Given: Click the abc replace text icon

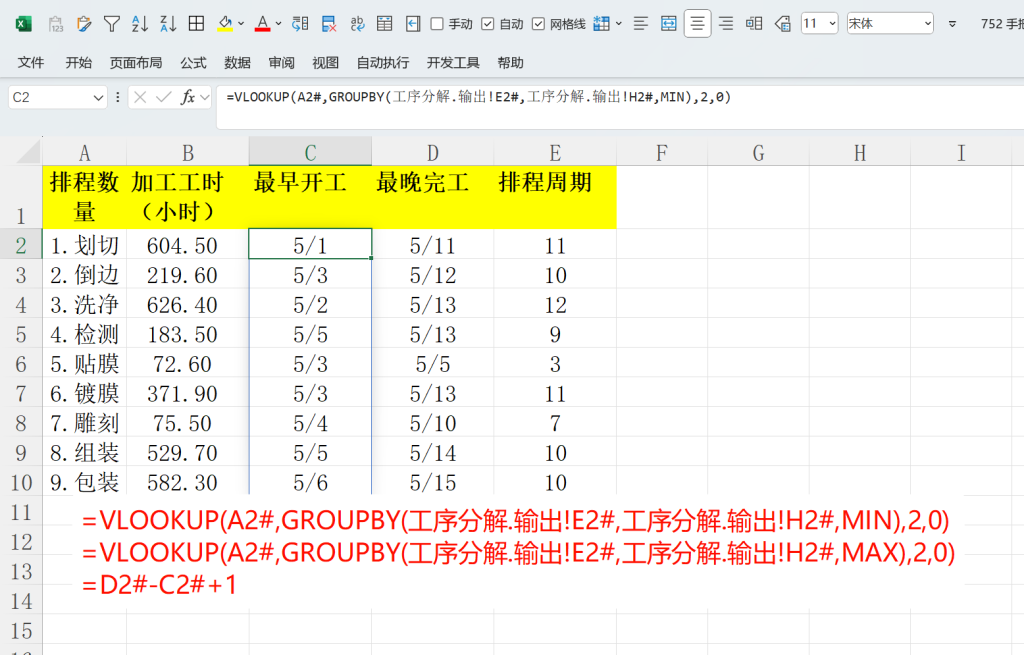Looking at the screenshot, I should tap(357, 24).
